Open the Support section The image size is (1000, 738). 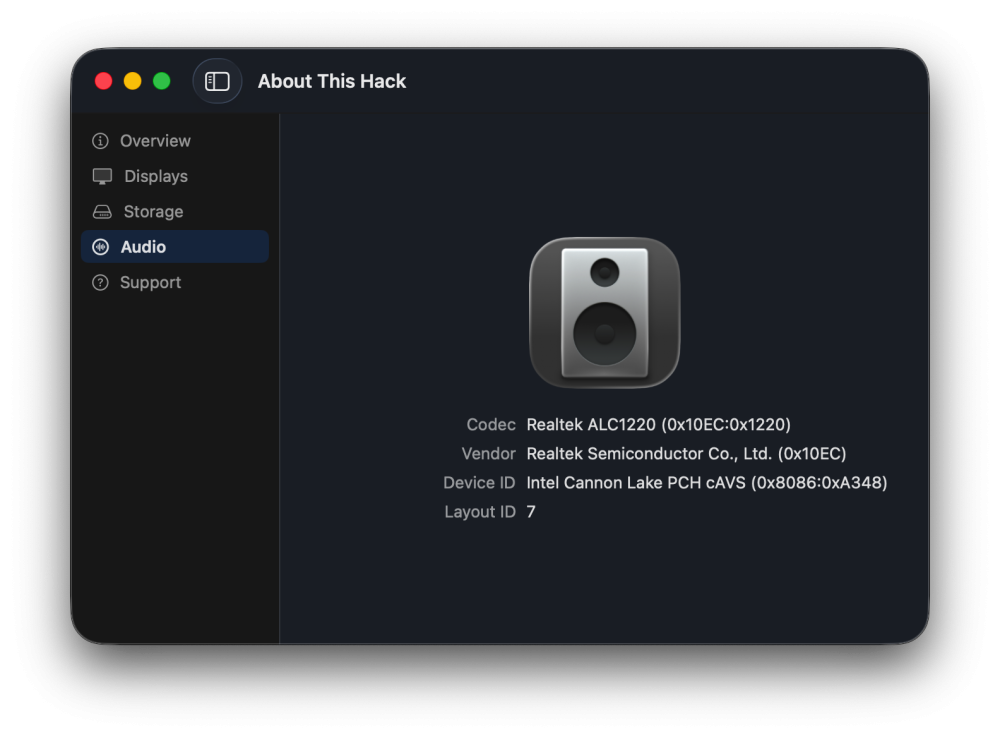(x=175, y=282)
